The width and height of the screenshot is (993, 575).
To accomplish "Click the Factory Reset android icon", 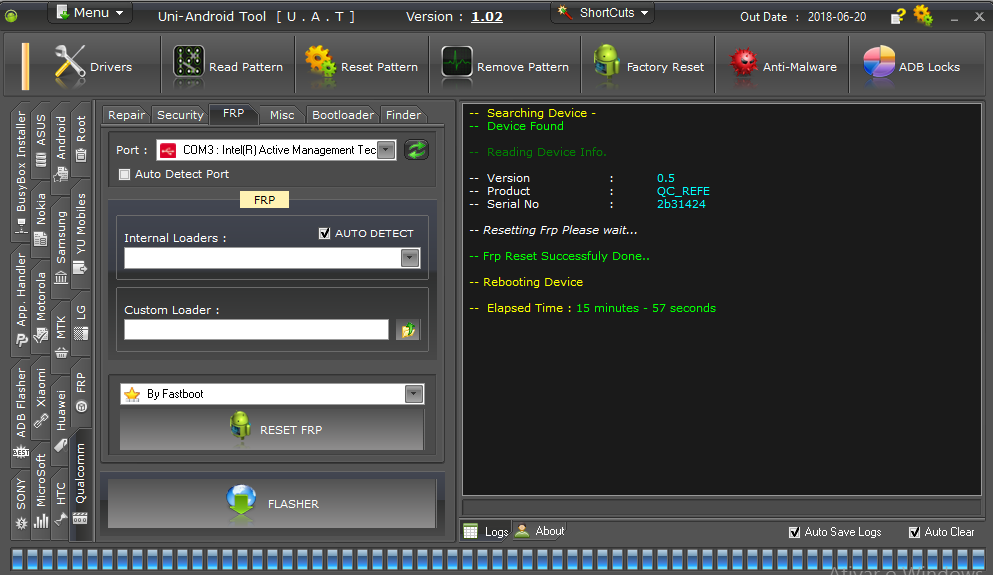I will click(606, 63).
